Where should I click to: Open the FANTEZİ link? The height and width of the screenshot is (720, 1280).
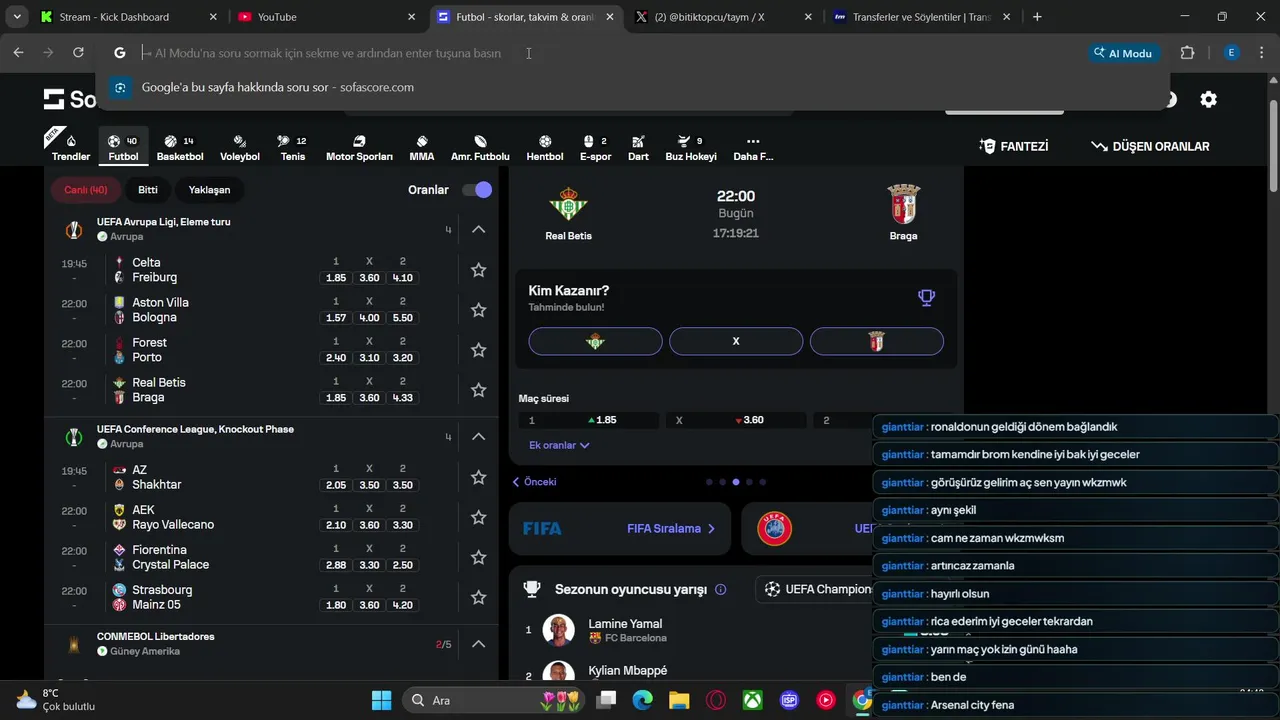1014,146
